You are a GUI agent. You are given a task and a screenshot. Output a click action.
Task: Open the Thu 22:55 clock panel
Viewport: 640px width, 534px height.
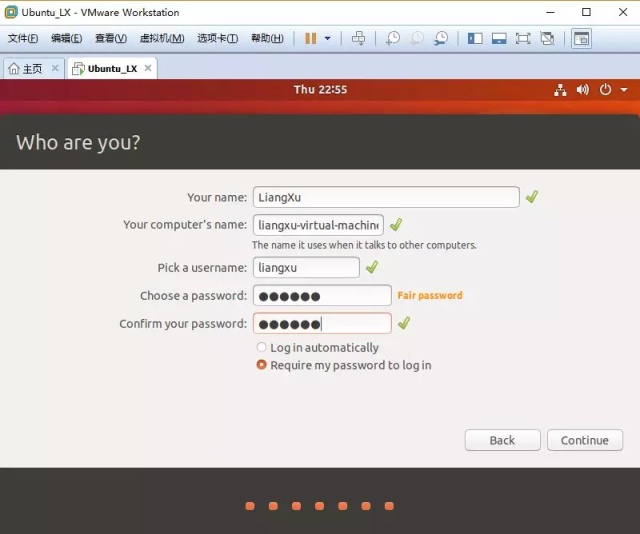point(320,90)
